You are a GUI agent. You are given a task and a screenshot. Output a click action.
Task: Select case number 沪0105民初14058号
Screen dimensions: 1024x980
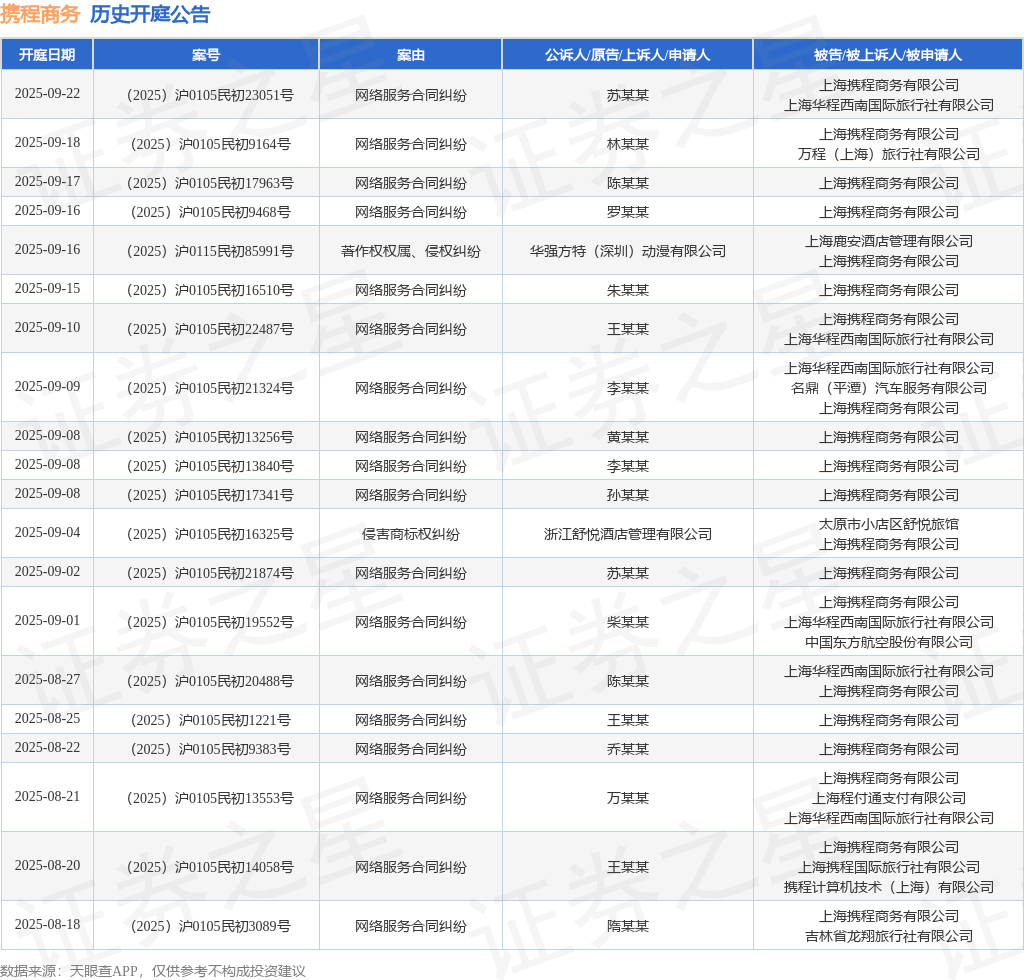pos(210,867)
